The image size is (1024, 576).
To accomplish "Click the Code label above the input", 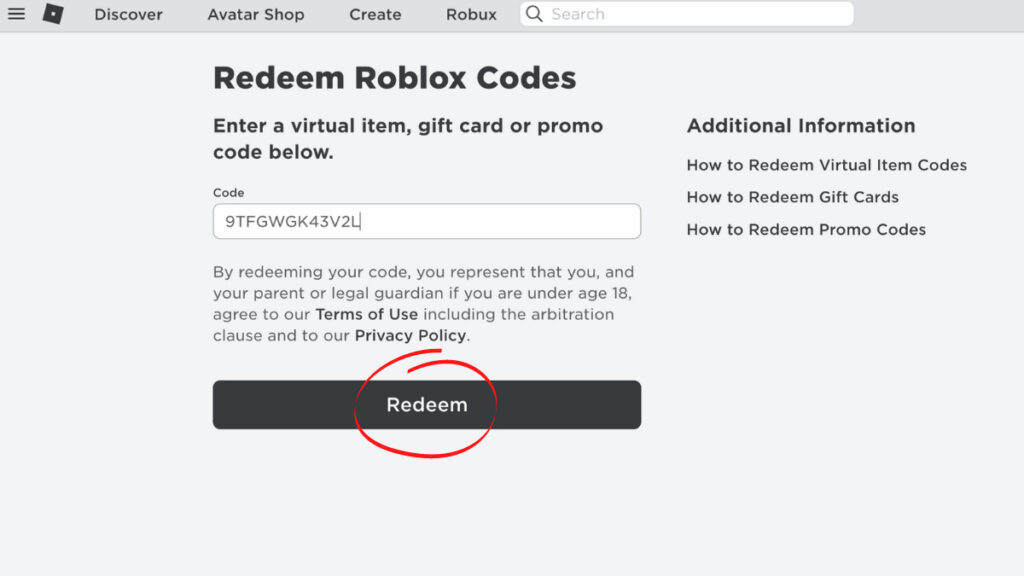I will click(229, 193).
